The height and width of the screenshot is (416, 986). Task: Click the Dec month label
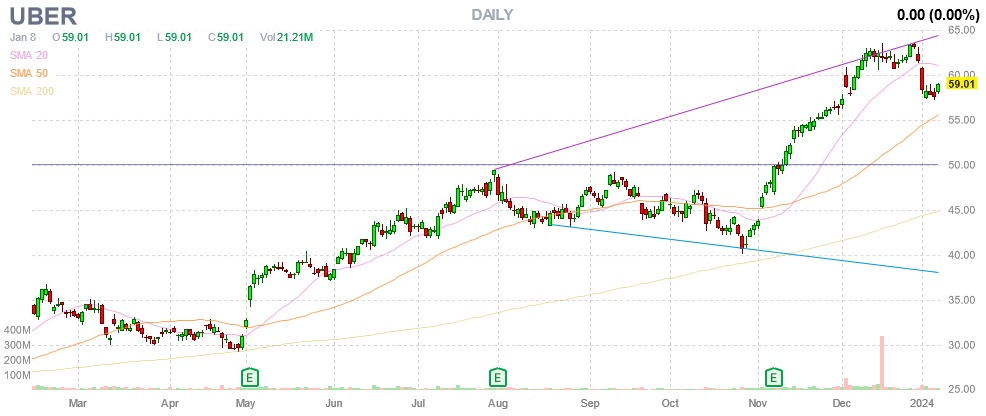point(842,401)
